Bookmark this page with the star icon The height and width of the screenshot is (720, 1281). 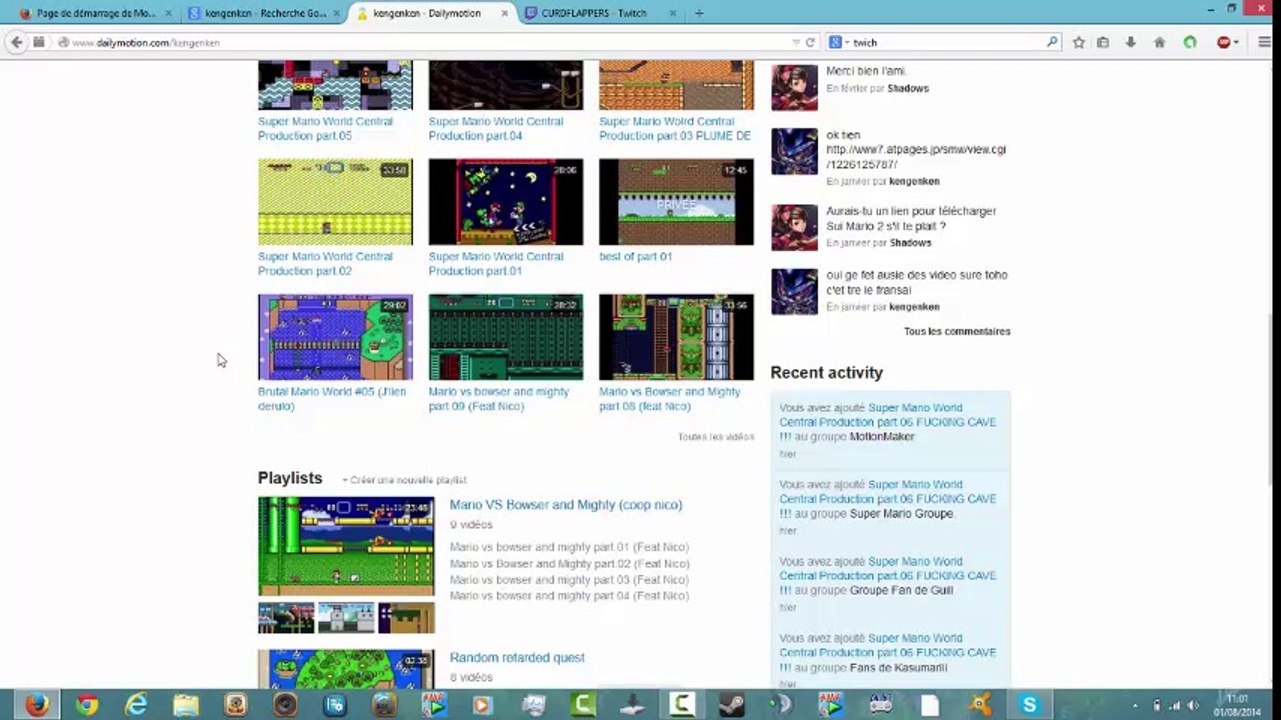tap(1078, 43)
